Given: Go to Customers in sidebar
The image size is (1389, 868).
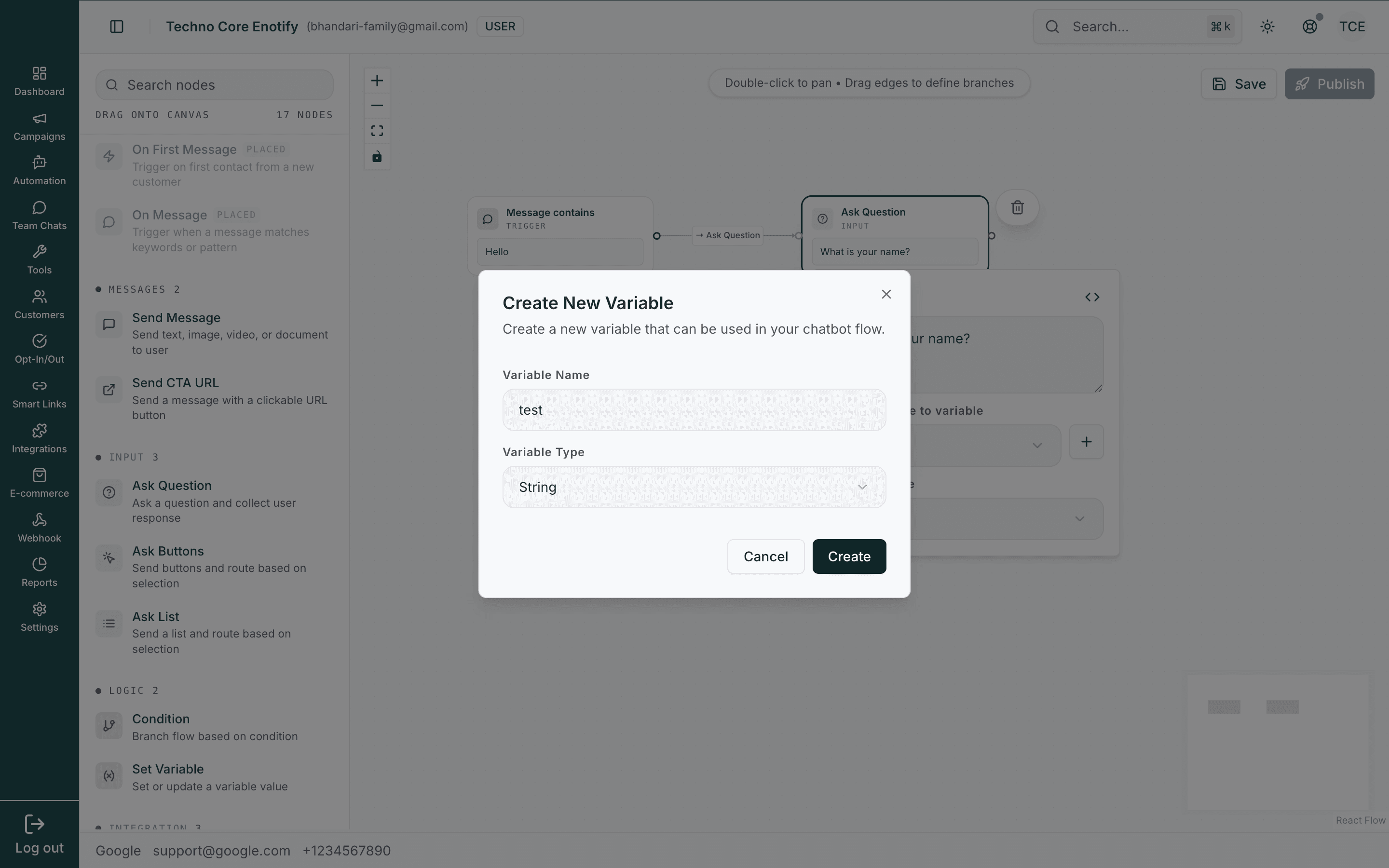Looking at the screenshot, I should click(x=39, y=304).
